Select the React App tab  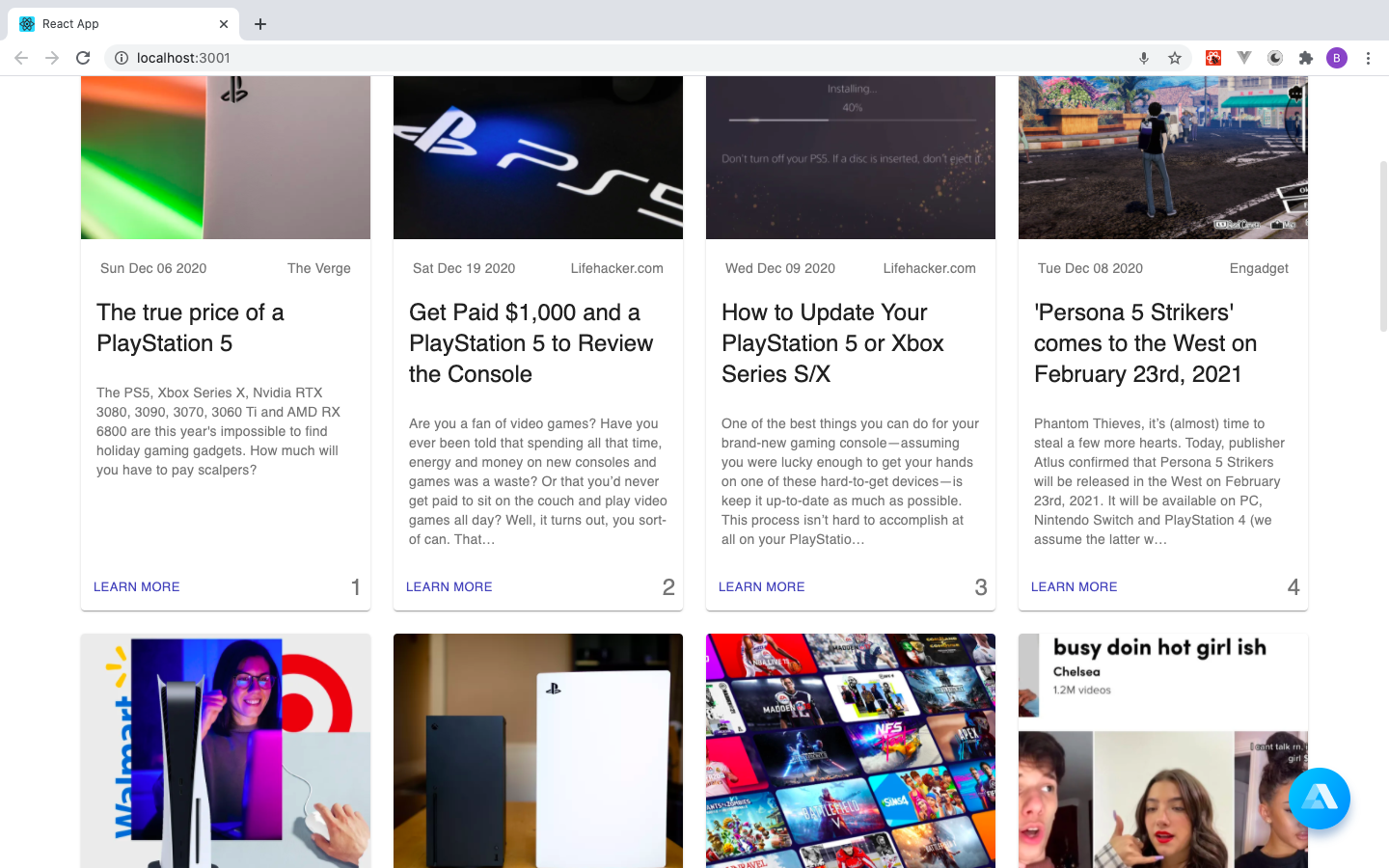click(123, 24)
